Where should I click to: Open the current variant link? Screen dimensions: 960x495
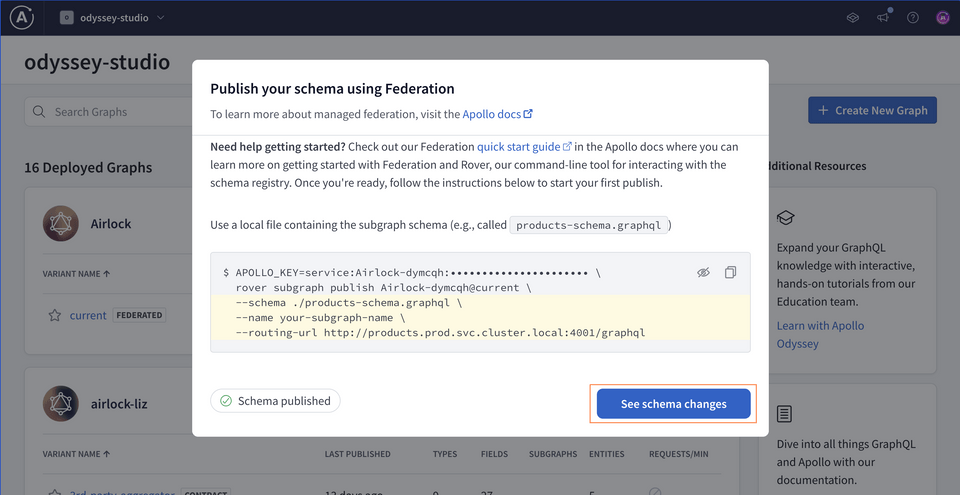click(x=88, y=316)
